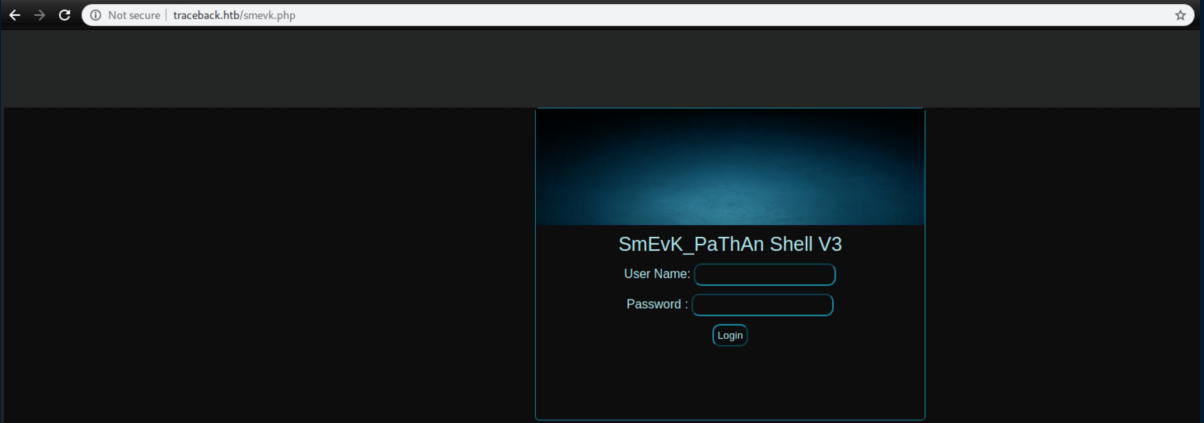
Task: Focus the User Name input field
Action: 765,275
